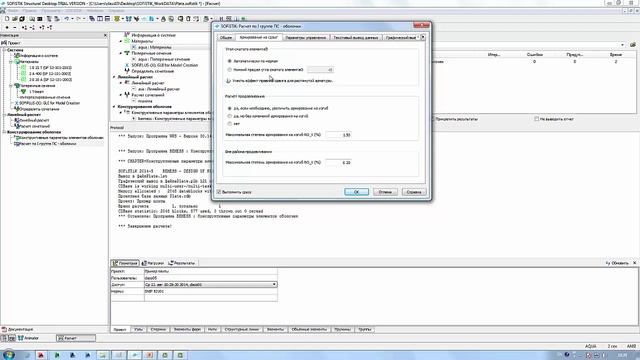Click Справка help button in dialog
640x360 pixels.
click(414, 192)
